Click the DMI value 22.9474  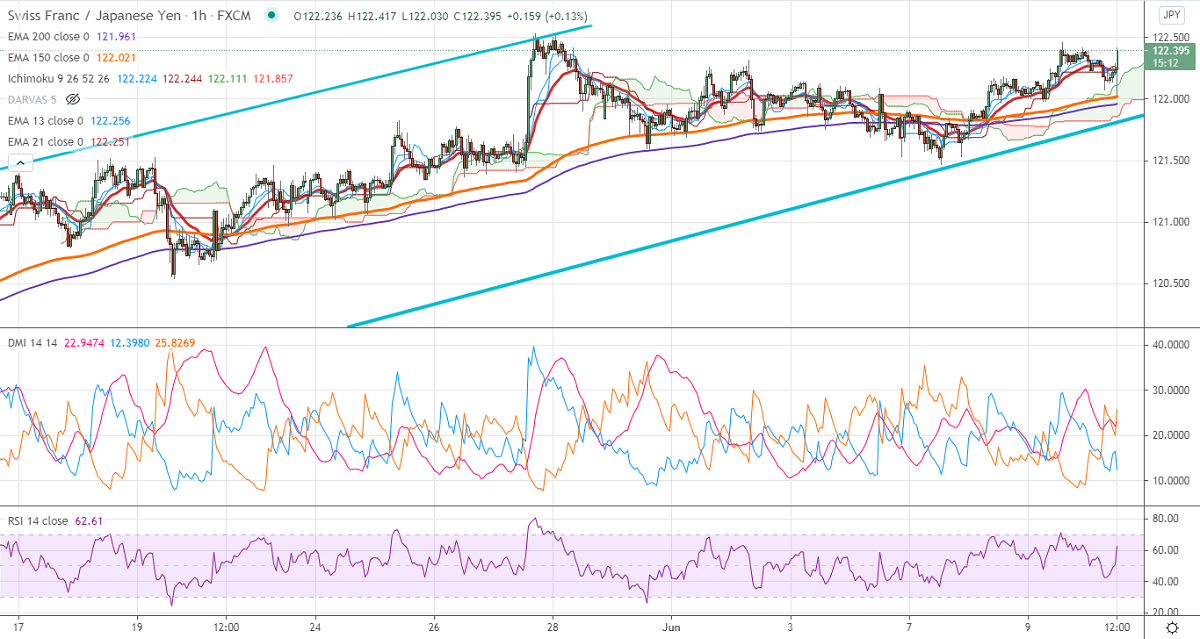click(x=86, y=345)
